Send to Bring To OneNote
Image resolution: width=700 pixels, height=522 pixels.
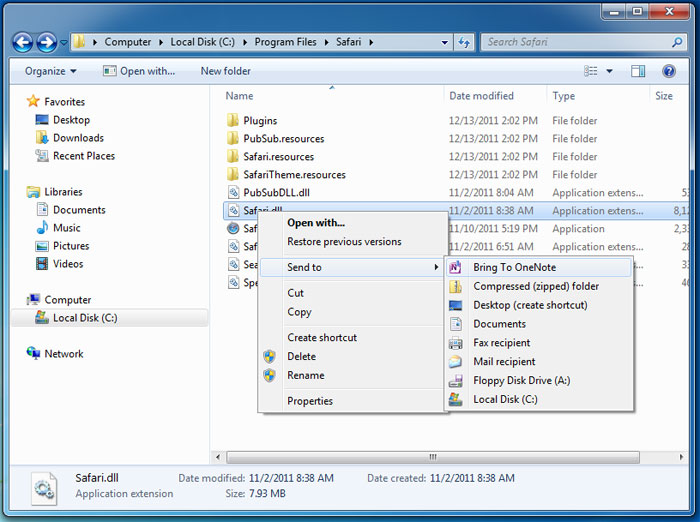click(x=539, y=267)
